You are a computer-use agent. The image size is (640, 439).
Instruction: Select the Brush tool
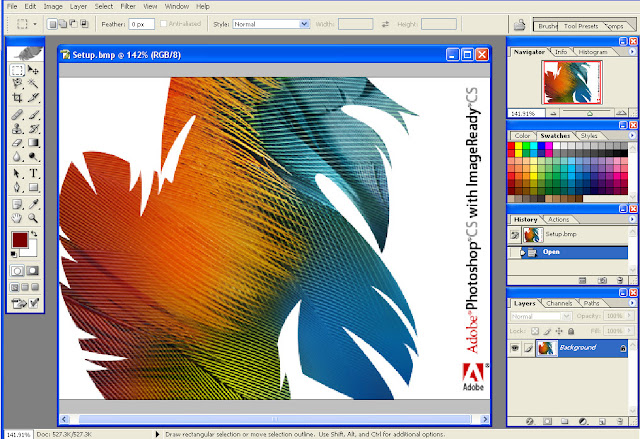[x=33, y=115]
